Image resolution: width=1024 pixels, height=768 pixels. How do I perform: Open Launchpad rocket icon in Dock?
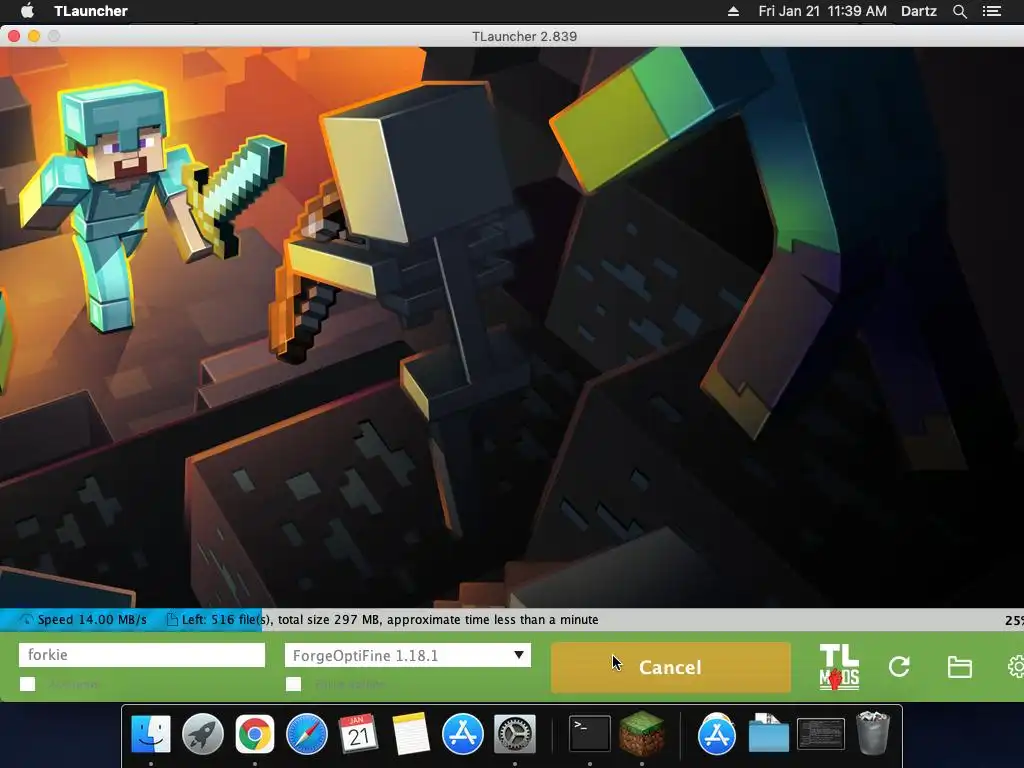(202, 734)
